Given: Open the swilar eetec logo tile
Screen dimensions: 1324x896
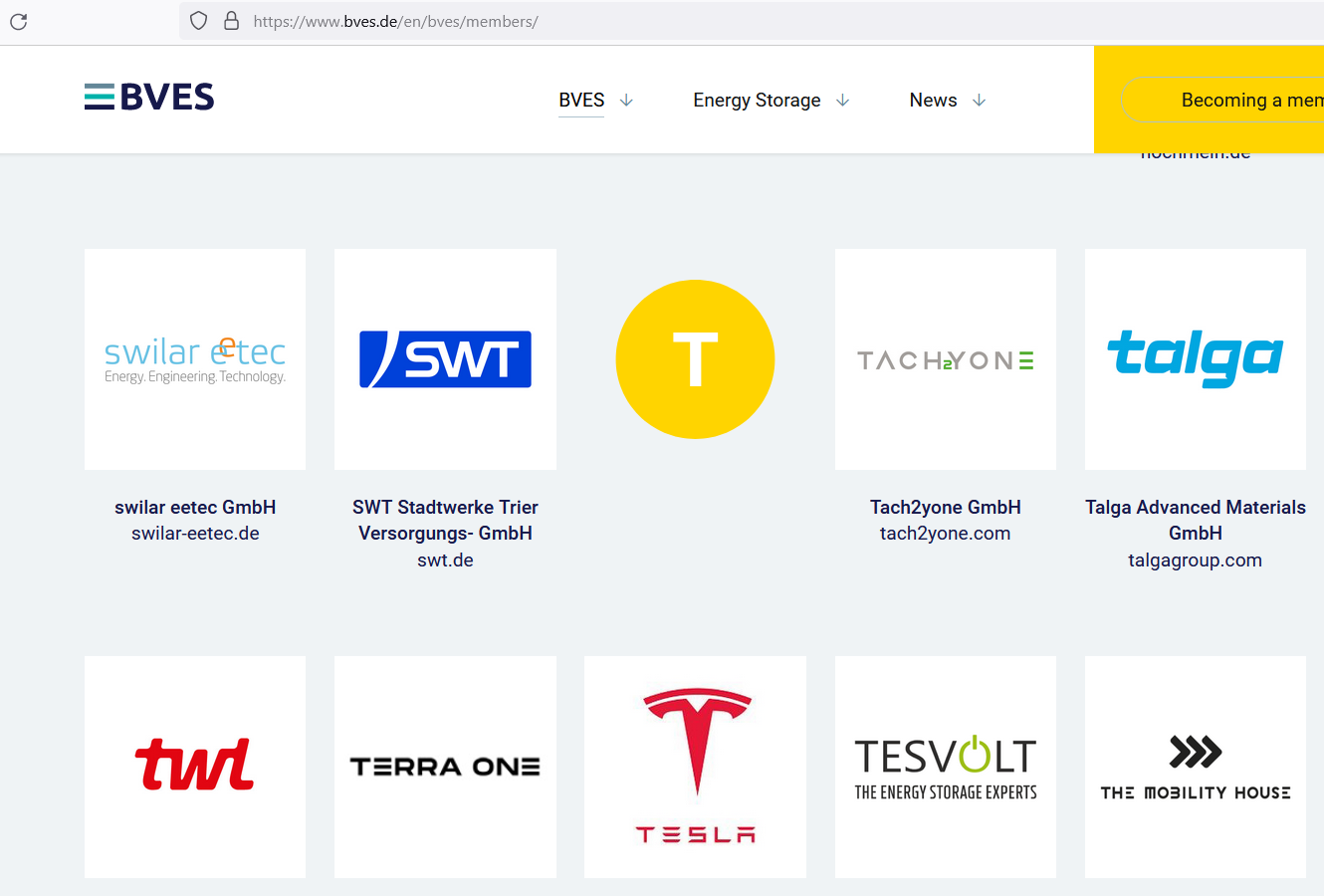Looking at the screenshot, I should point(195,359).
